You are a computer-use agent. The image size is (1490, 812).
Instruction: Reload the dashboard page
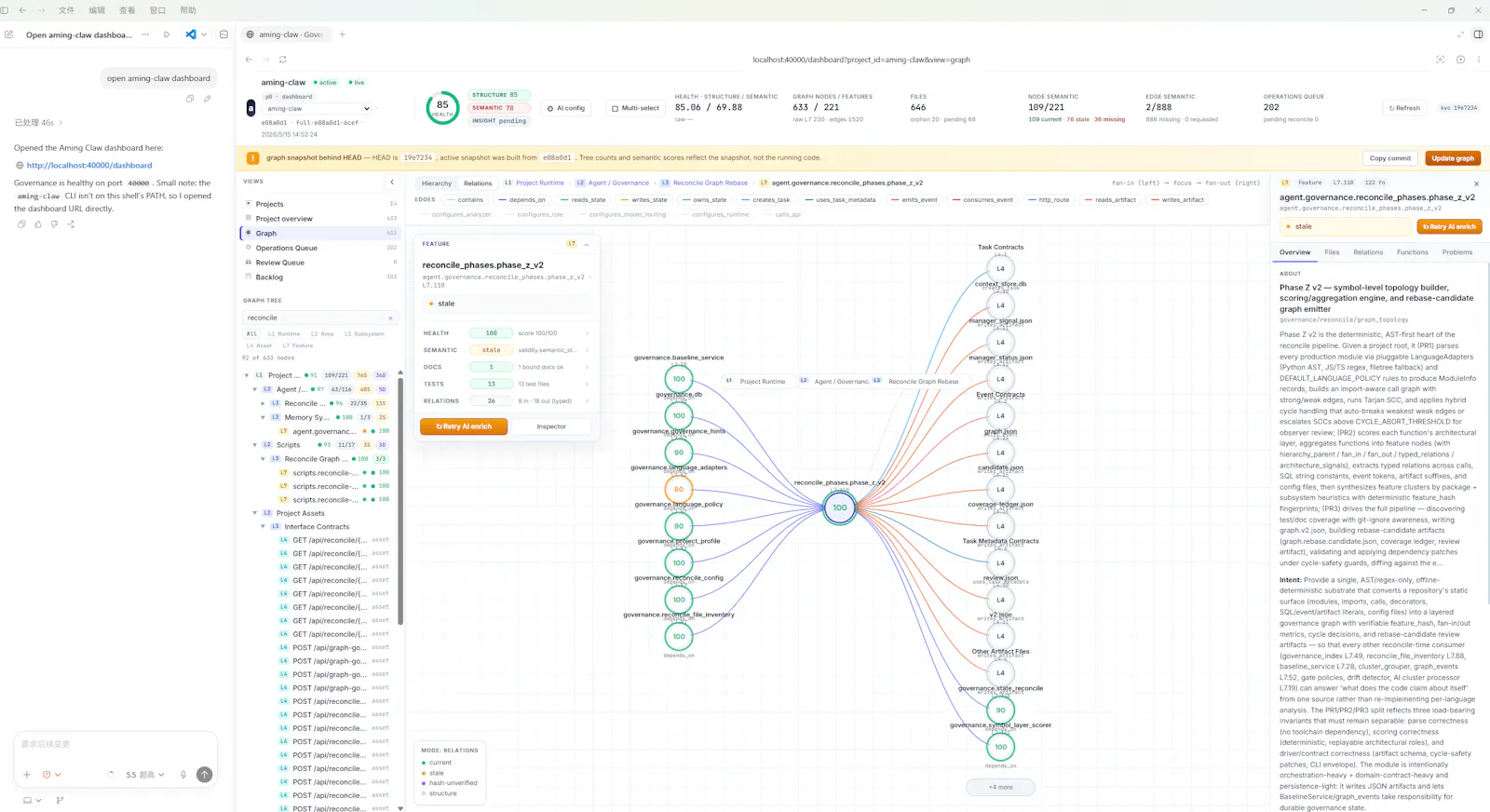(282, 60)
